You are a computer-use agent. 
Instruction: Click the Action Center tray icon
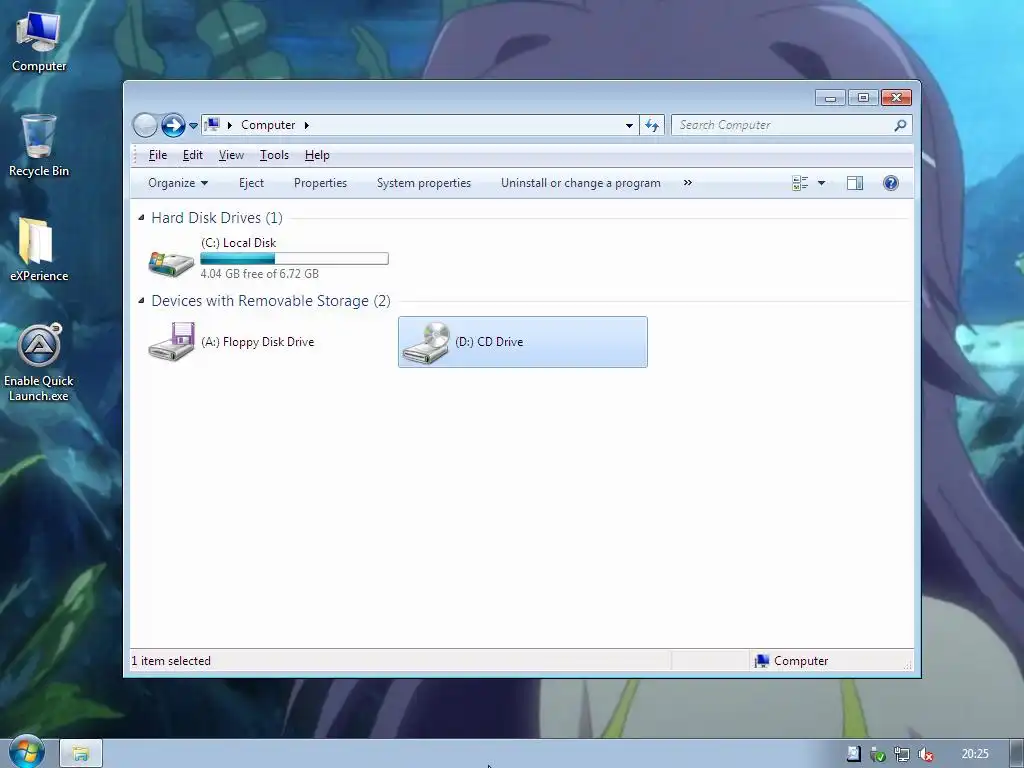pyautogui.click(x=854, y=754)
